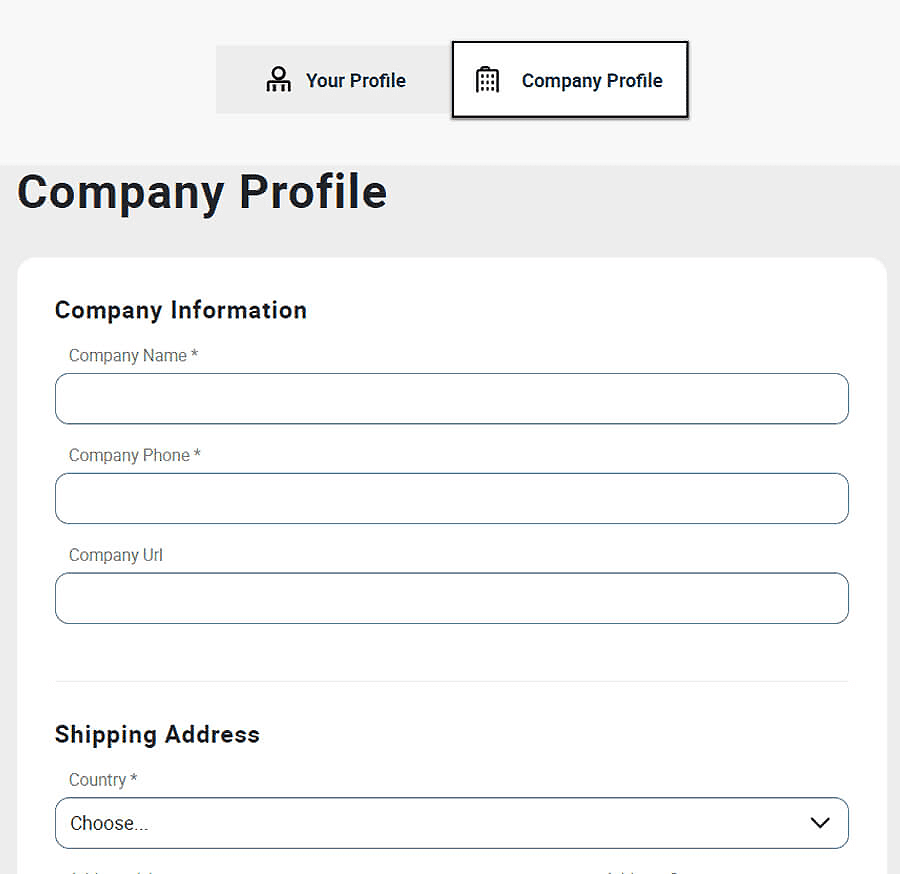Click the building icon on Company Profile tab
This screenshot has height=874, width=900.
[487, 80]
